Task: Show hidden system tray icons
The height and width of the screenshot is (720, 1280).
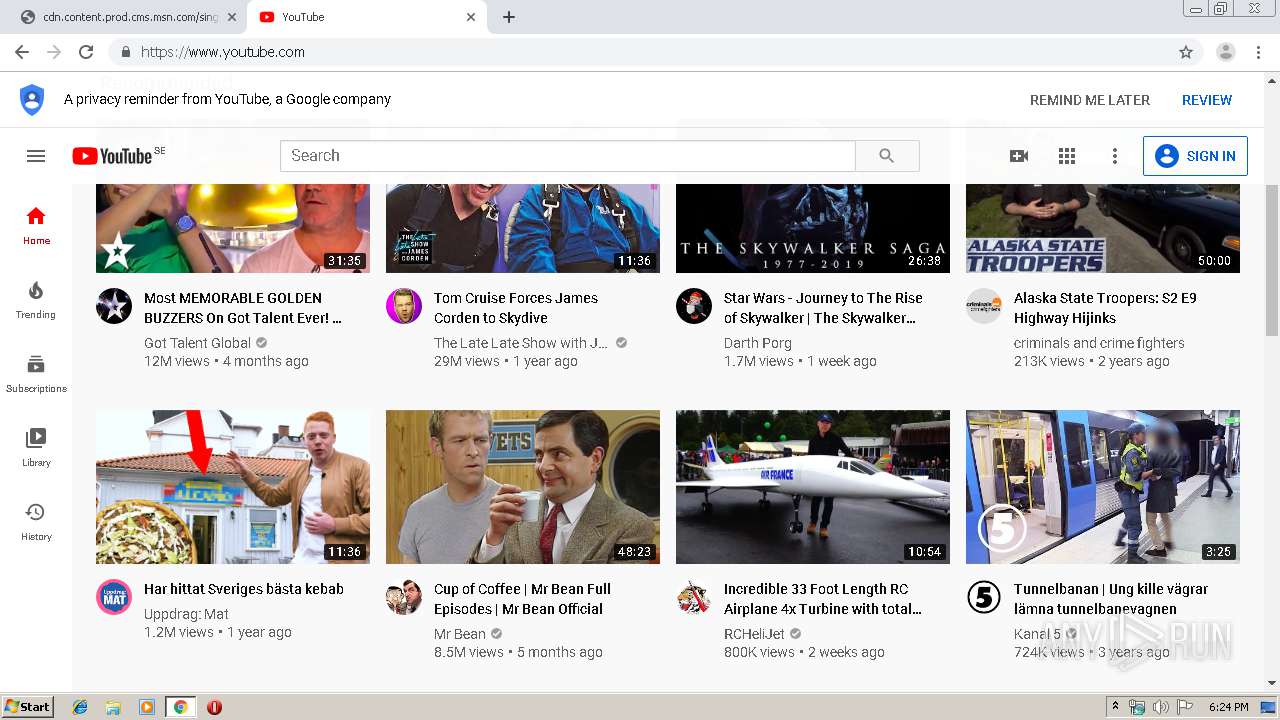Action: coord(1115,707)
